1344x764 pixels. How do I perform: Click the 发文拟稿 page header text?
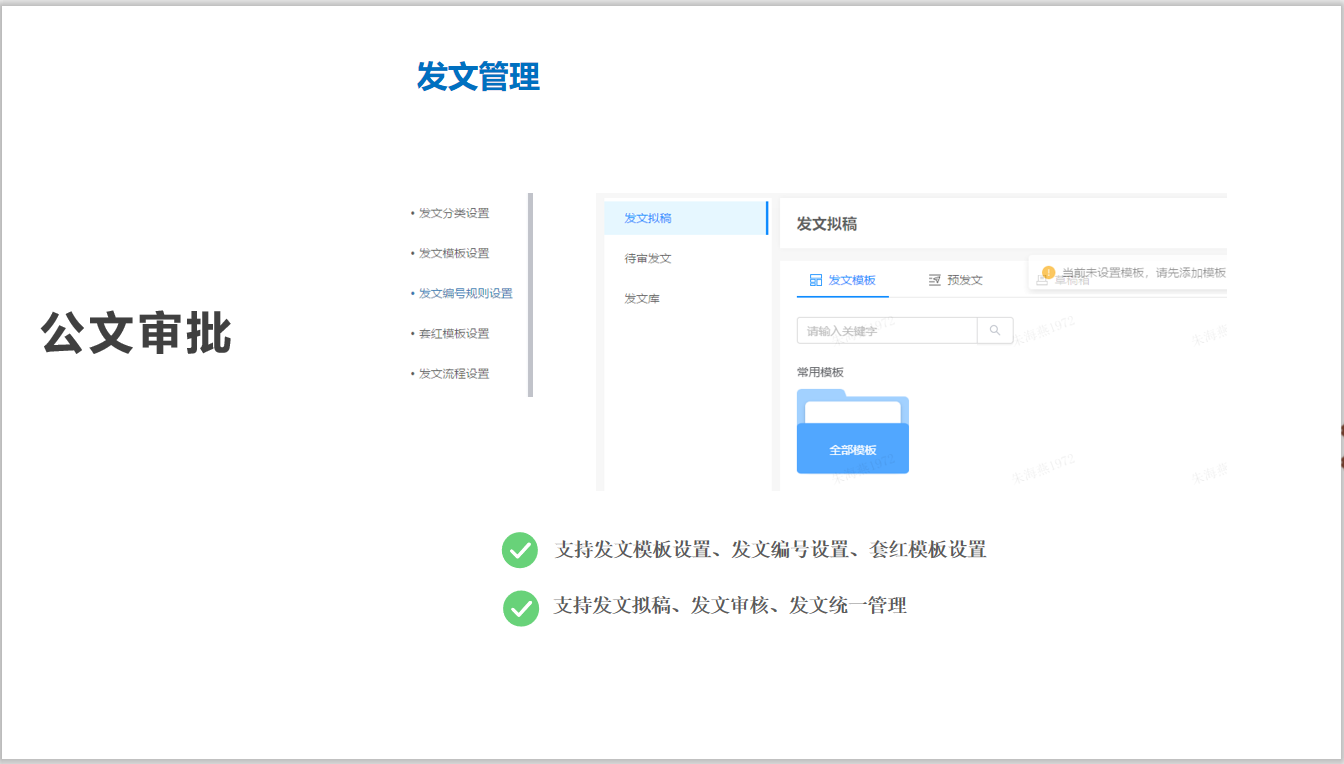point(826,224)
